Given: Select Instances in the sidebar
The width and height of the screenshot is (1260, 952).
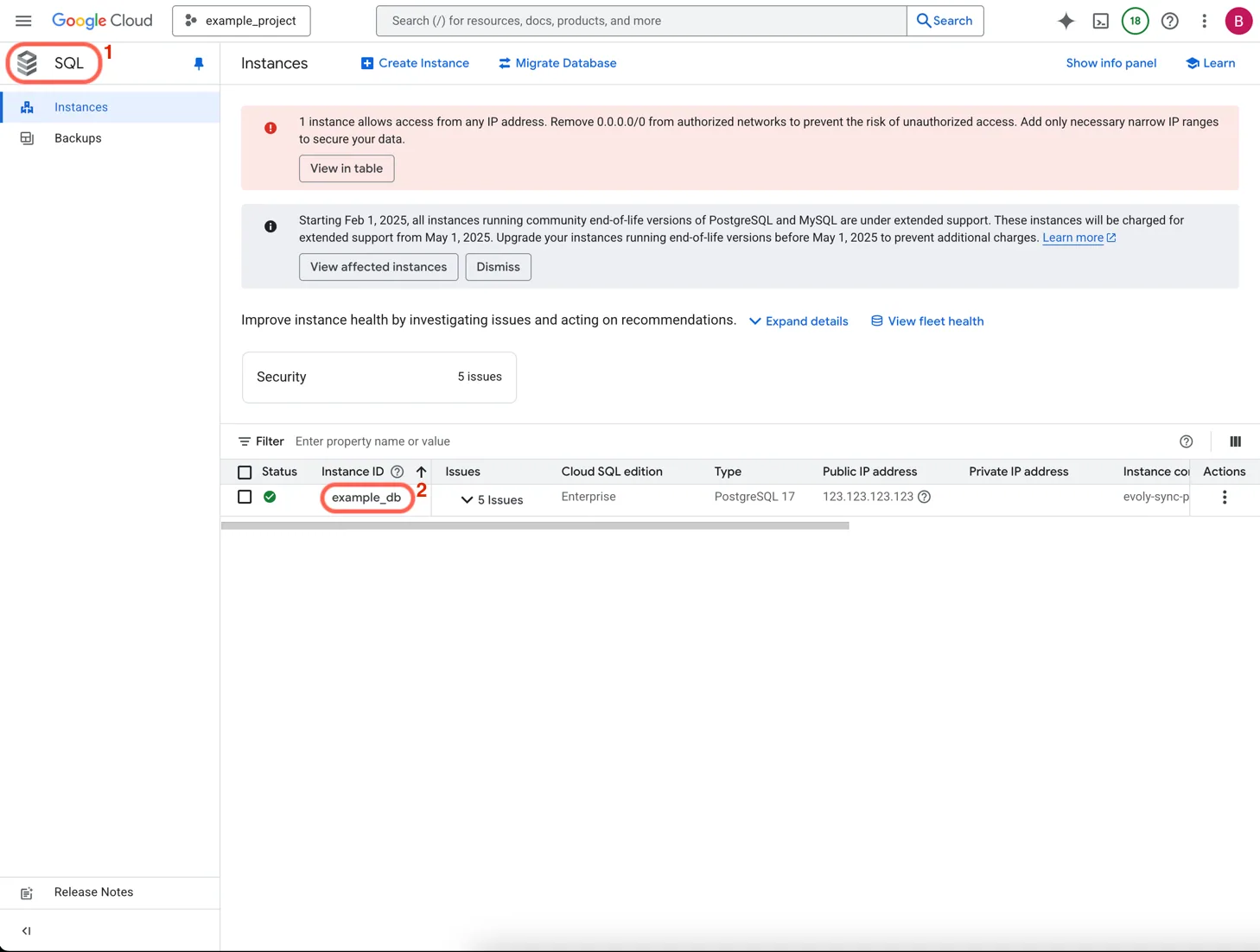Looking at the screenshot, I should 110,107.
